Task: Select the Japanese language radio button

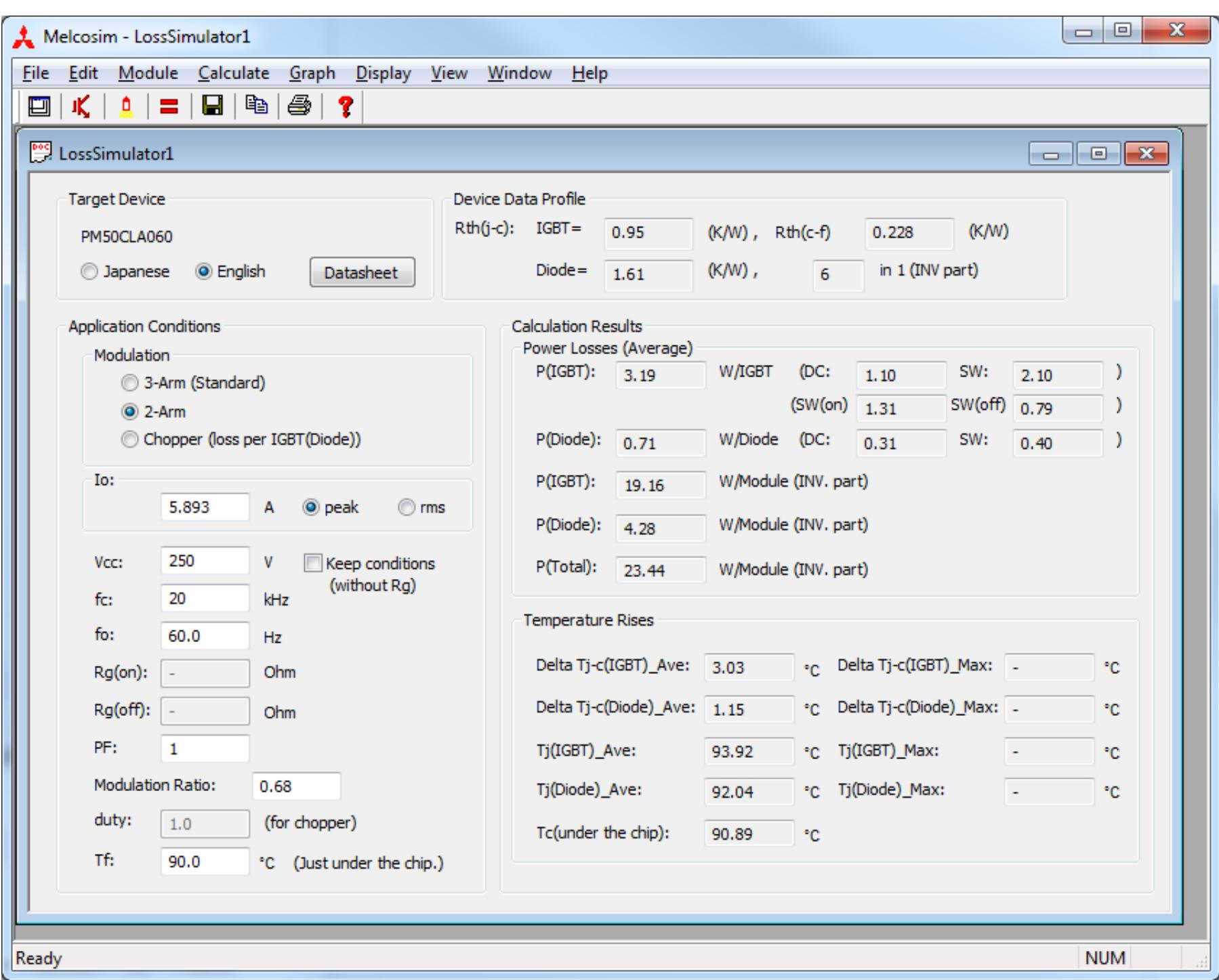Action: [89, 272]
